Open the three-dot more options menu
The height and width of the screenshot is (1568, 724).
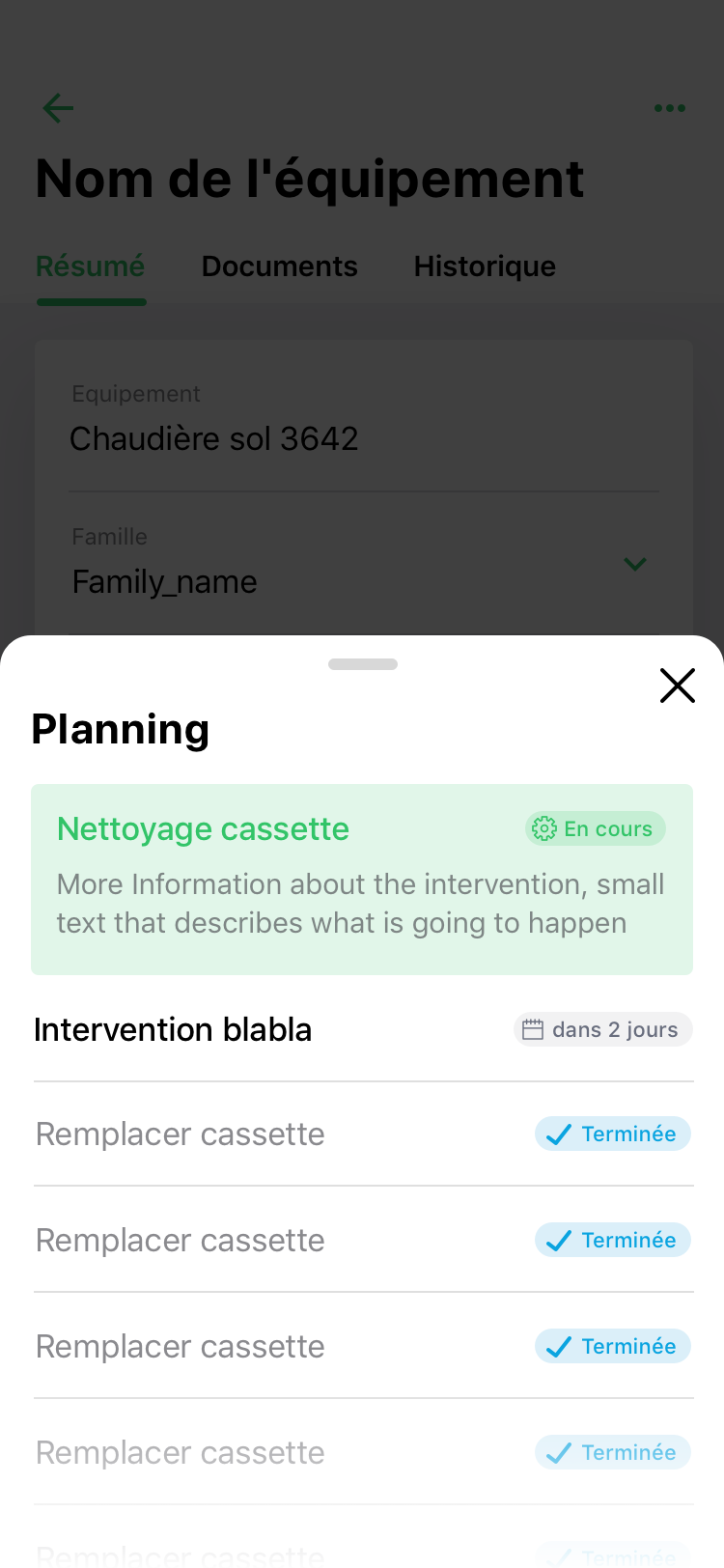point(669,108)
